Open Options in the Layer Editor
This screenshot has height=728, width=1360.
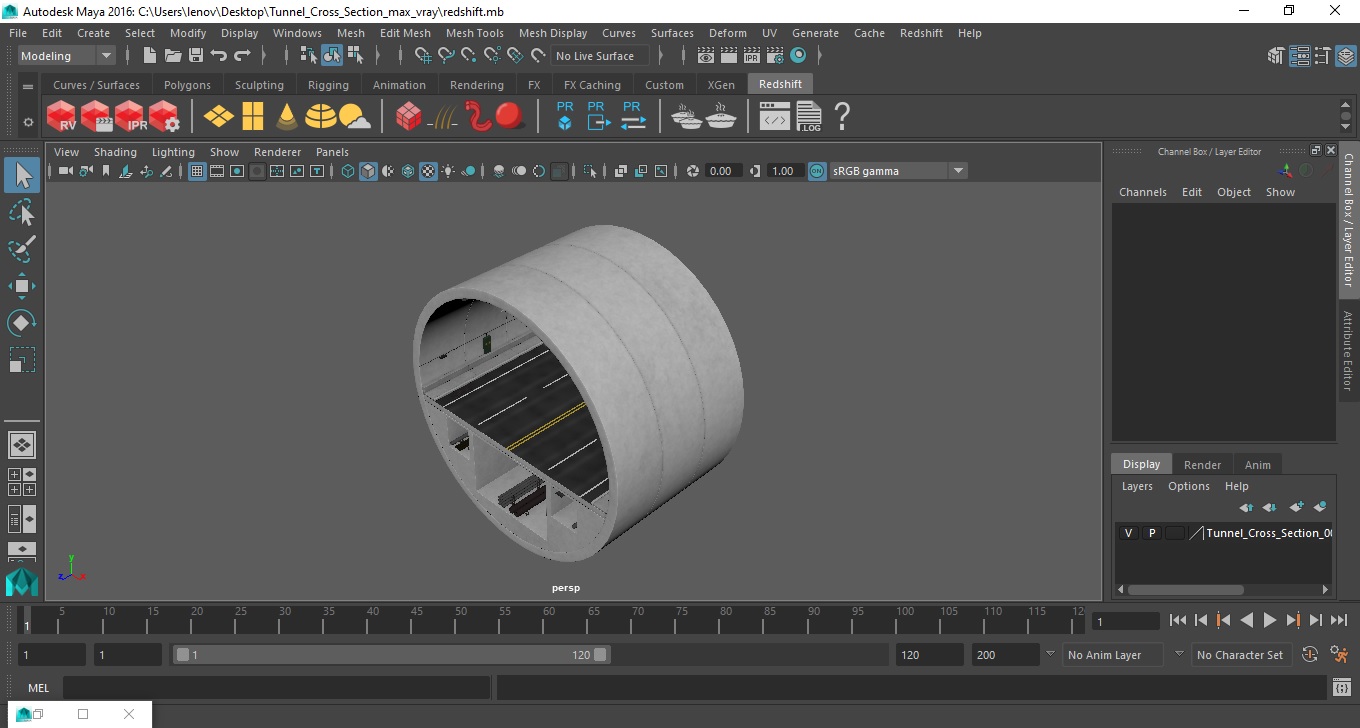click(1189, 486)
